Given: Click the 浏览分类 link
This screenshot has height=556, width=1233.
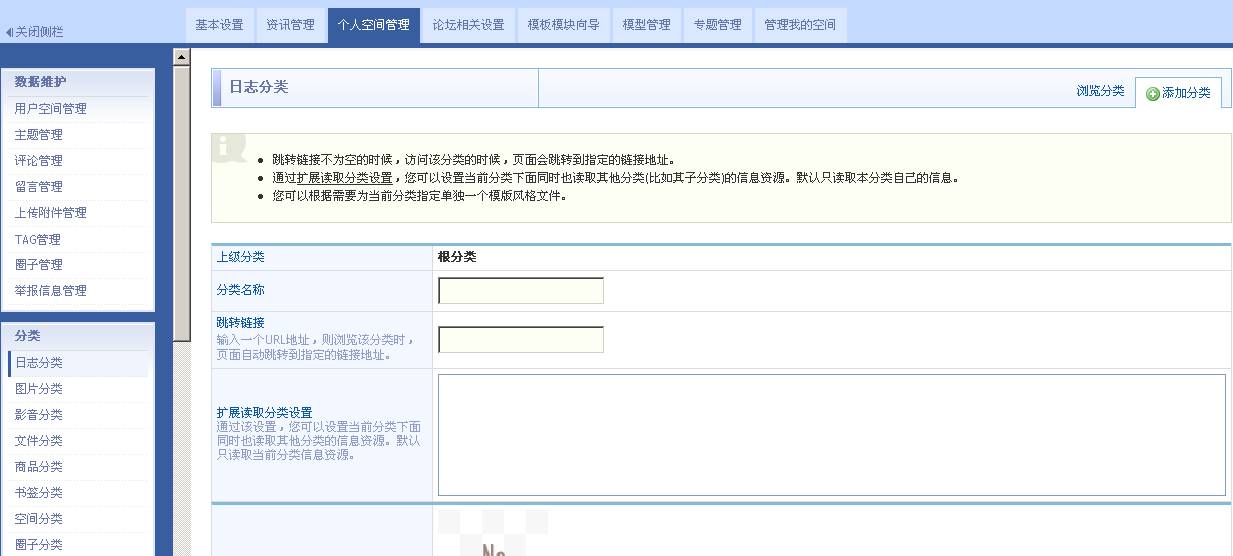Looking at the screenshot, I should point(1100,91).
